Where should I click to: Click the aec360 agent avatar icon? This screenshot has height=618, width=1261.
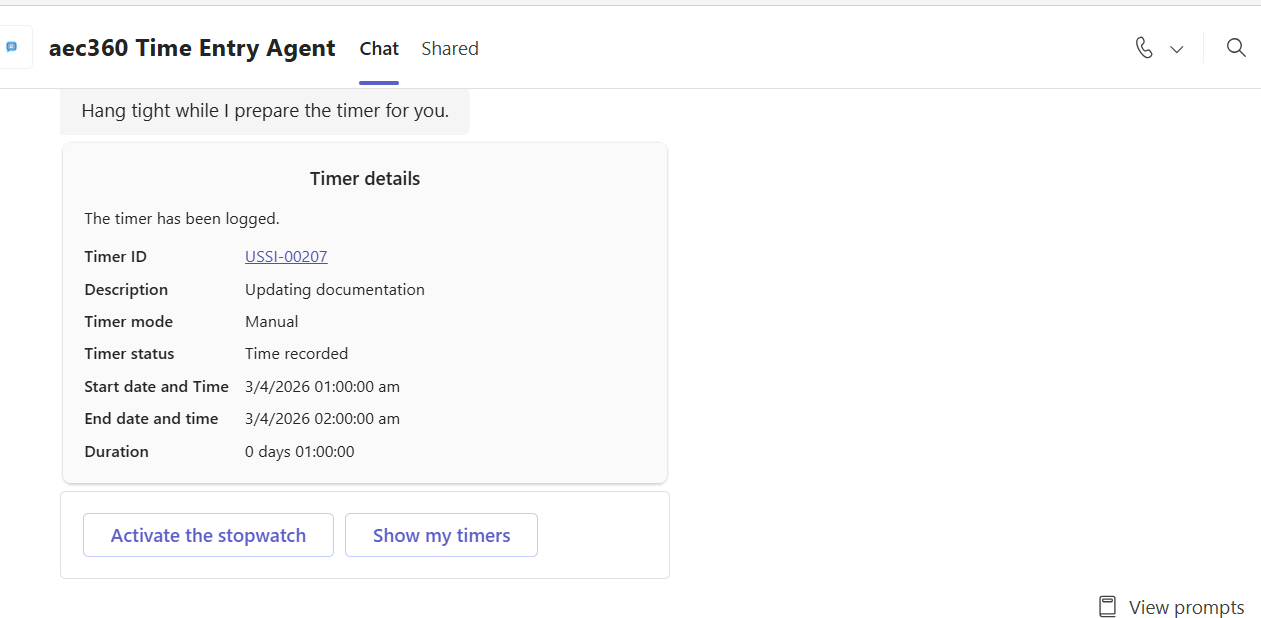(12, 47)
